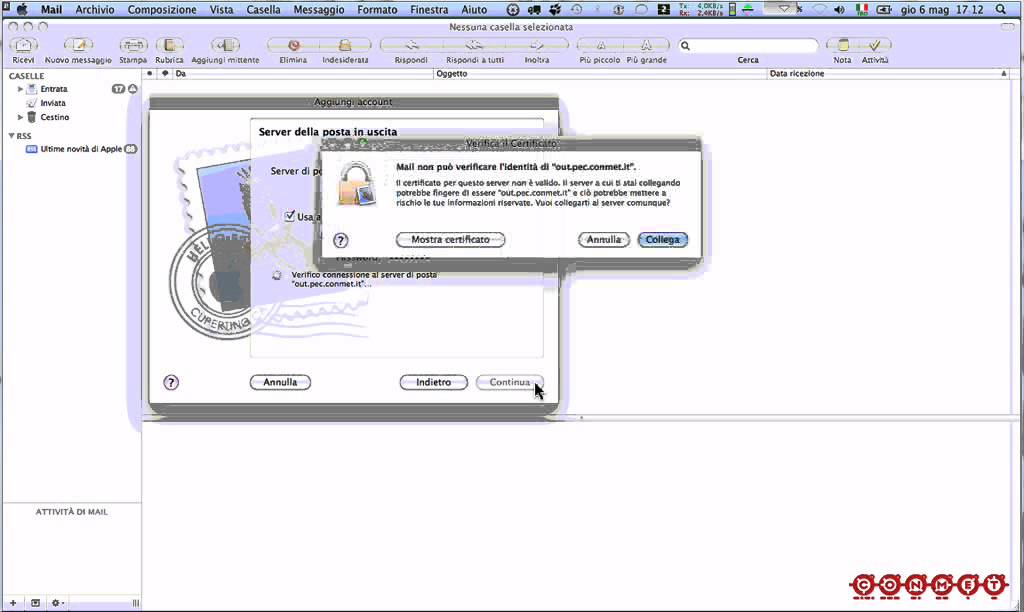Click the Italian flag input menu icon
The image size is (1024, 612).
point(862,10)
